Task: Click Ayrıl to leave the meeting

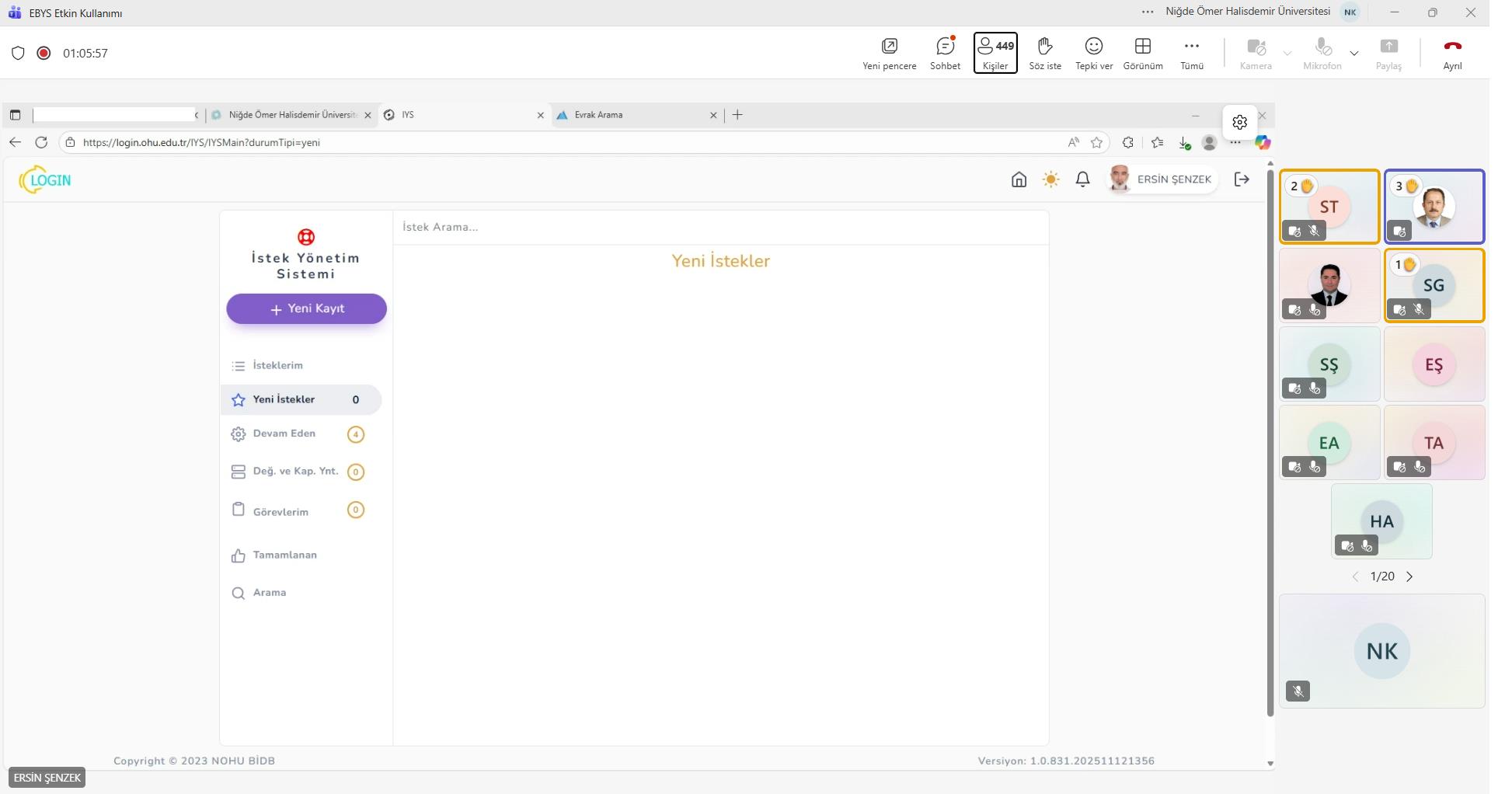Action: pyautogui.click(x=1451, y=53)
